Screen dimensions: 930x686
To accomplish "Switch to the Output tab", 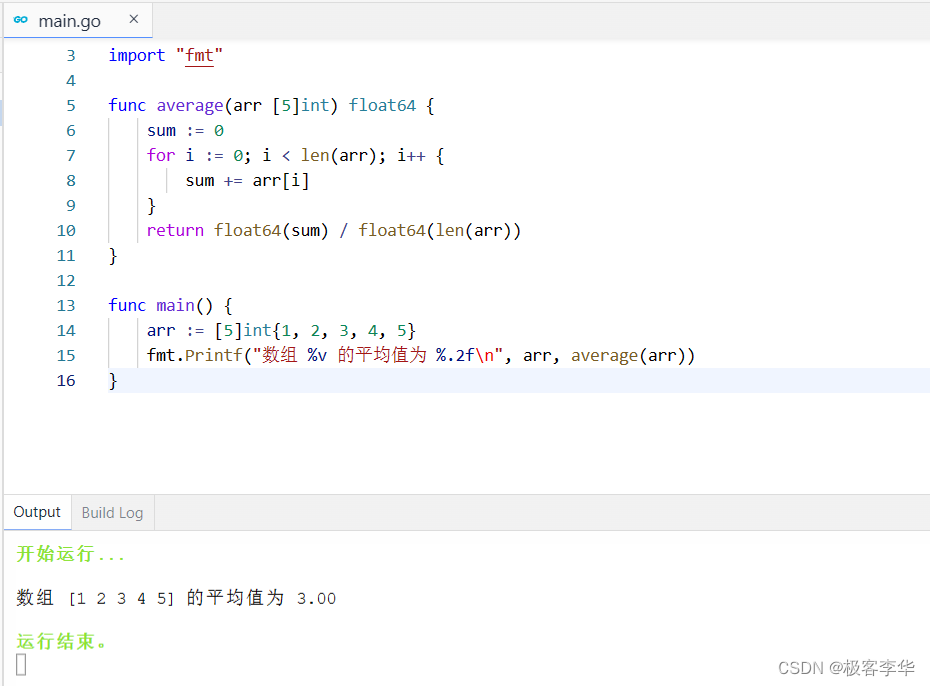I will pyautogui.click(x=37, y=512).
